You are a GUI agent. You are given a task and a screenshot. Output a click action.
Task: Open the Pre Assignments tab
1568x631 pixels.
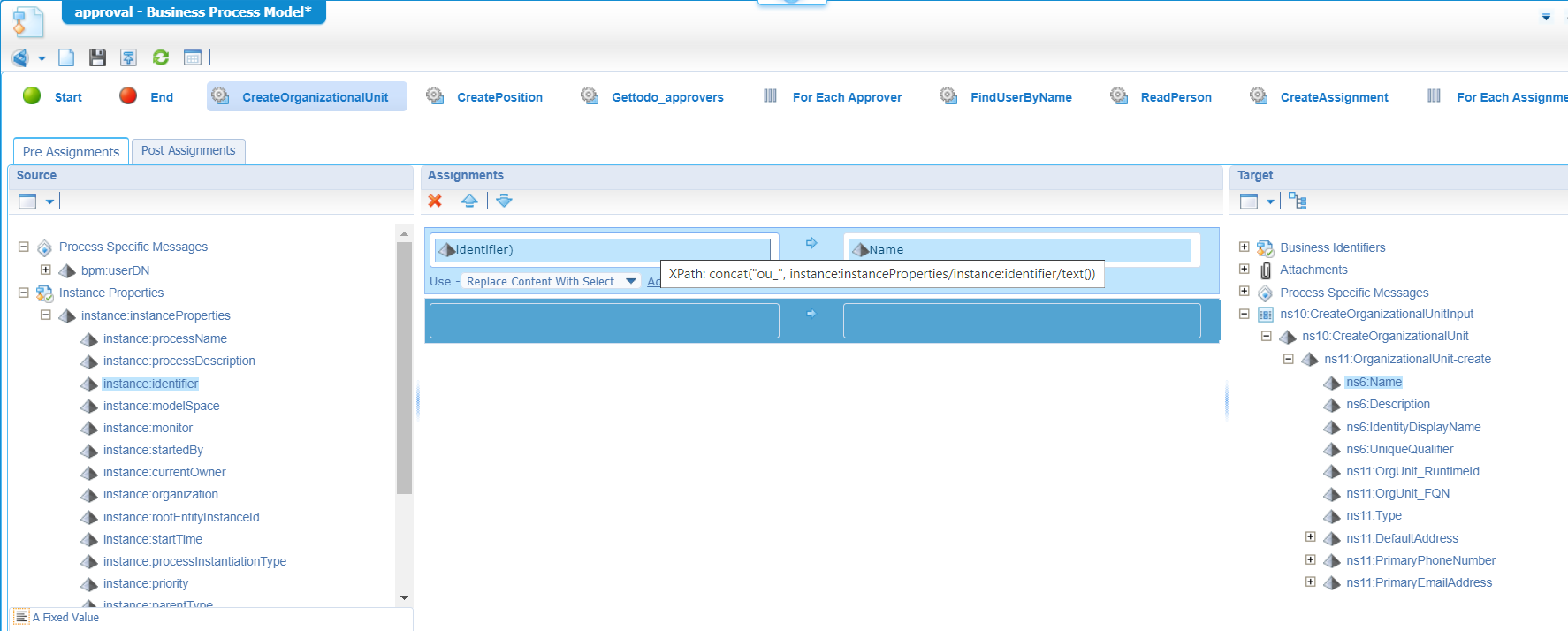point(71,151)
